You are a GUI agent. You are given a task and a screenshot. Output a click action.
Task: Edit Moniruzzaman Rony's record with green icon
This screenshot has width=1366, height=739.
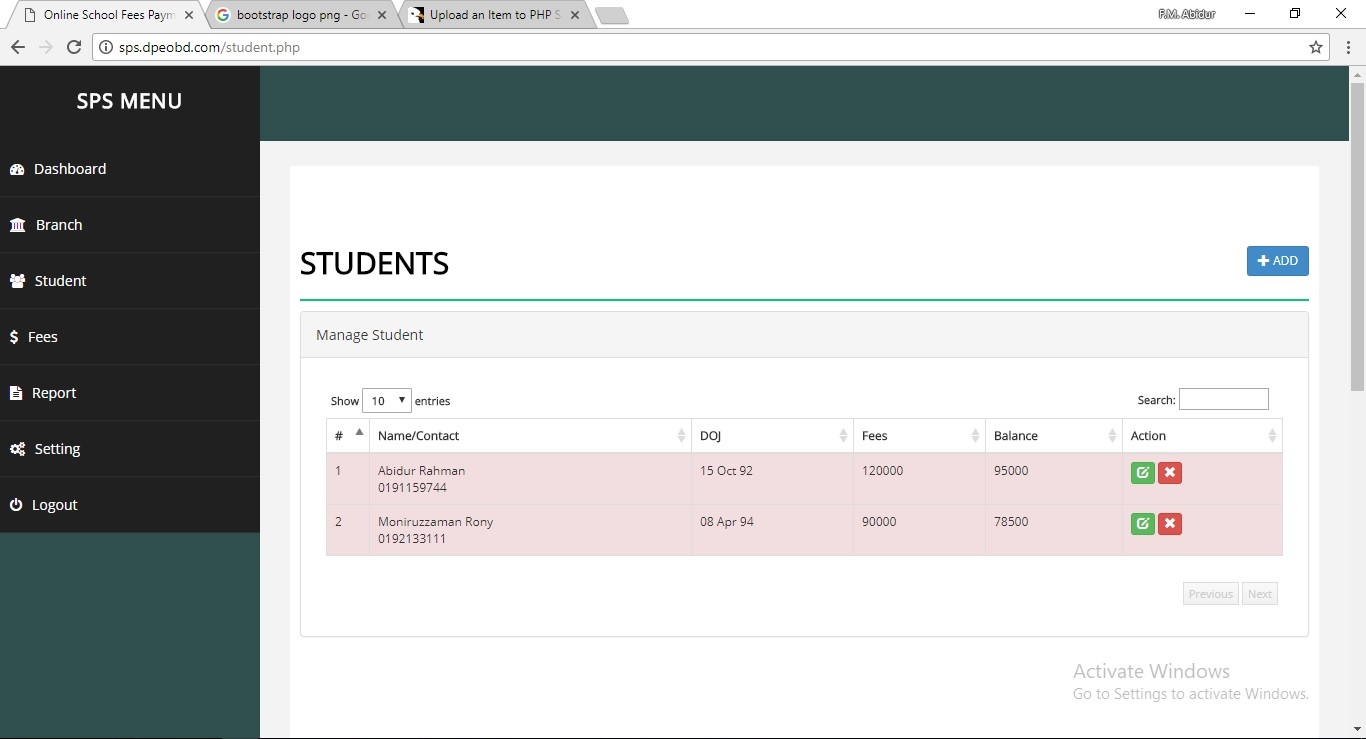pyautogui.click(x=1142, y=523)
